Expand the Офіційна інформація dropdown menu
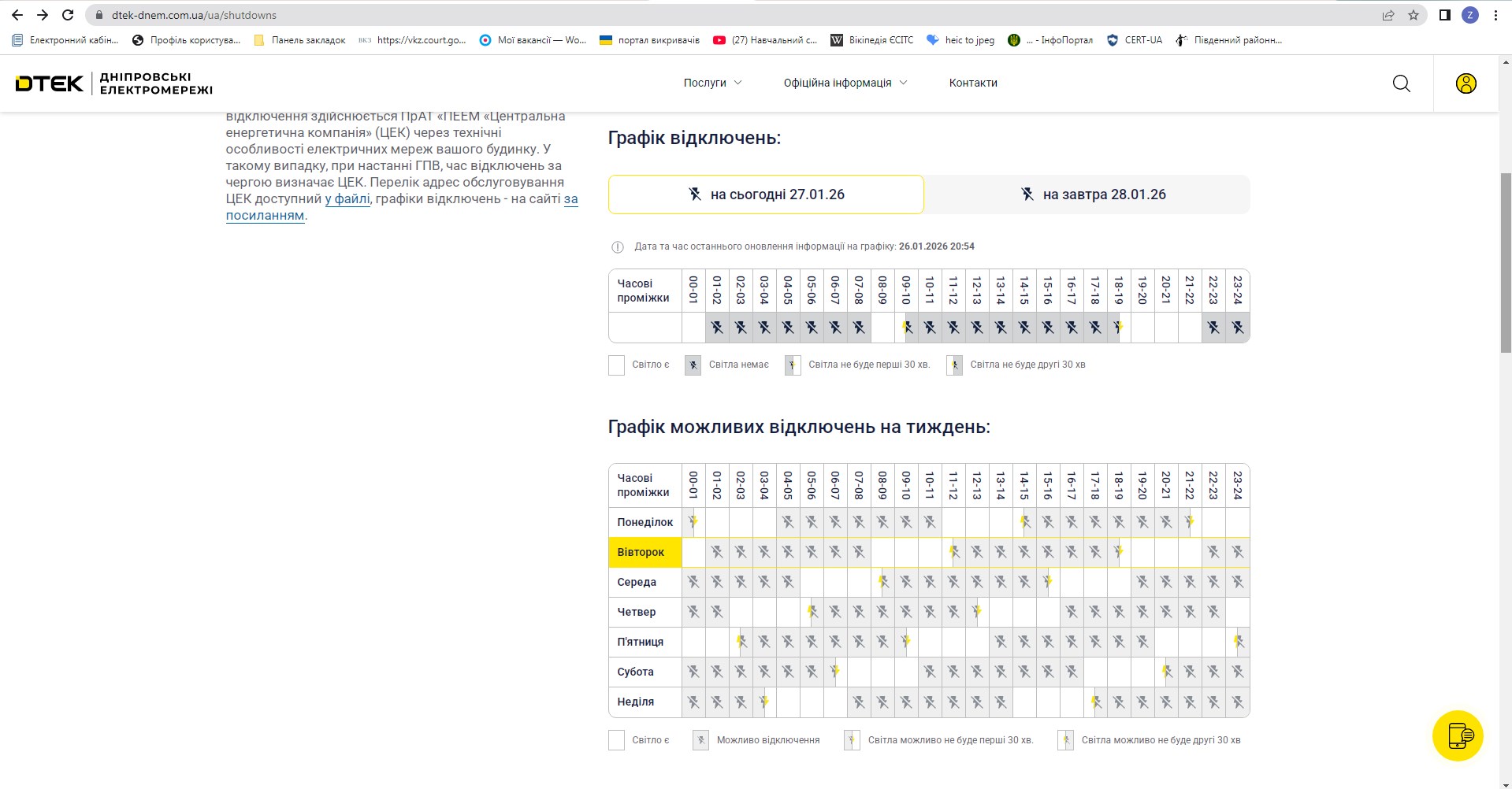The width and height of the screenshot is (1512, 789). point(845,83)
